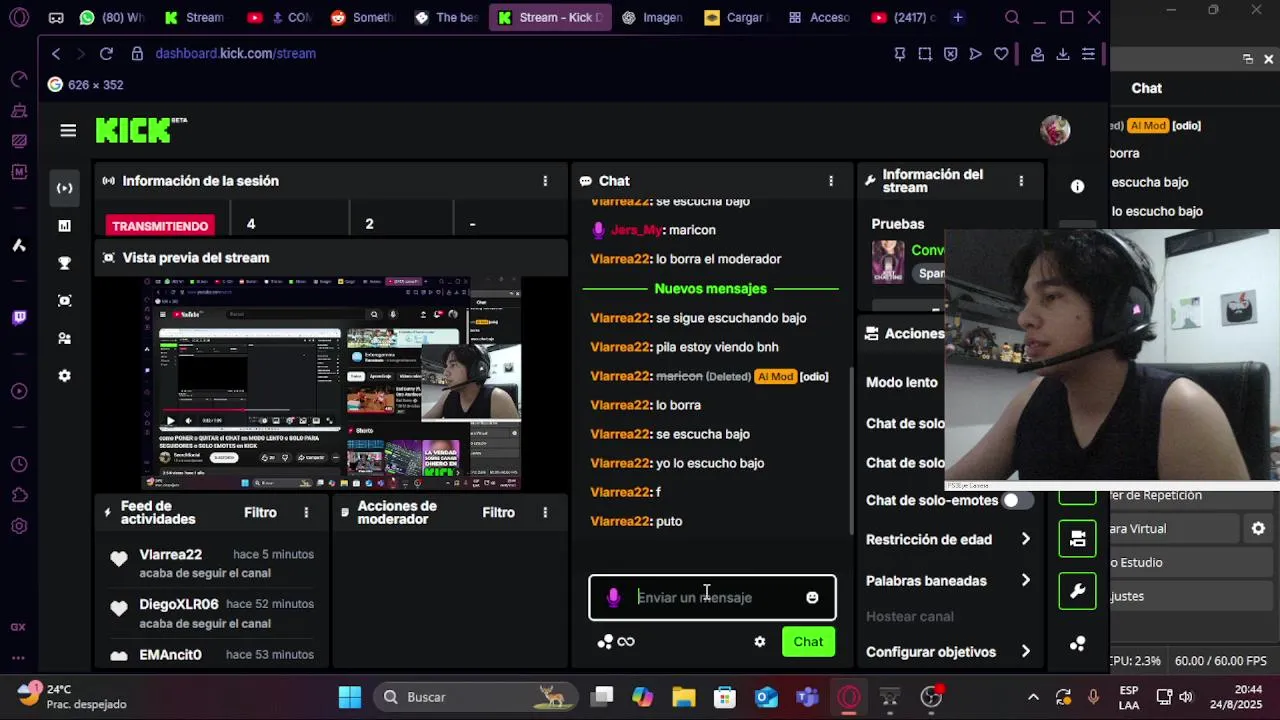
Task: Open the taskbar weather widget
Action: point(72,697)
